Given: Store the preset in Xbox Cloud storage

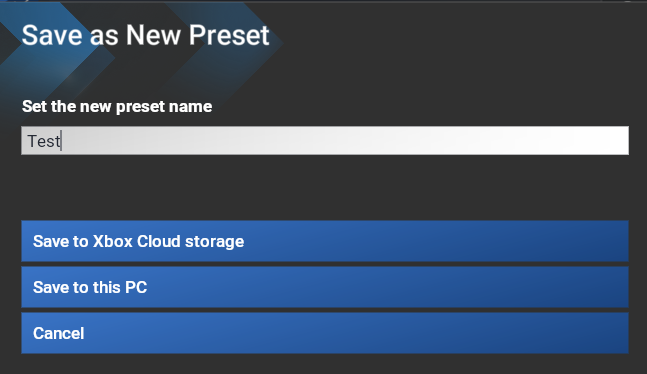Looking at the screenshot, I should 325,241.
